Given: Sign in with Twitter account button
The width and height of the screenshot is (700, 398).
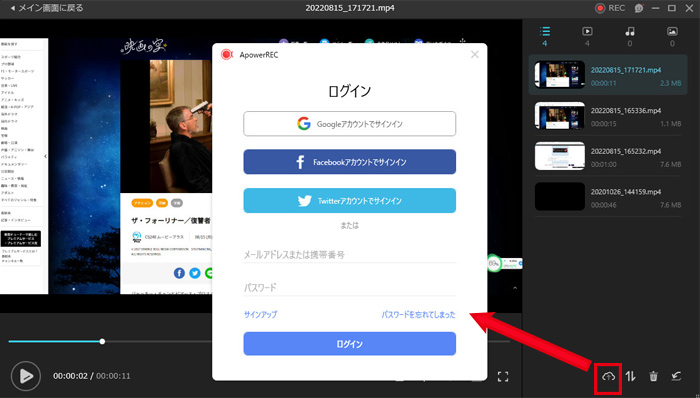Looking at the screenshot, I should click(350, 201).
